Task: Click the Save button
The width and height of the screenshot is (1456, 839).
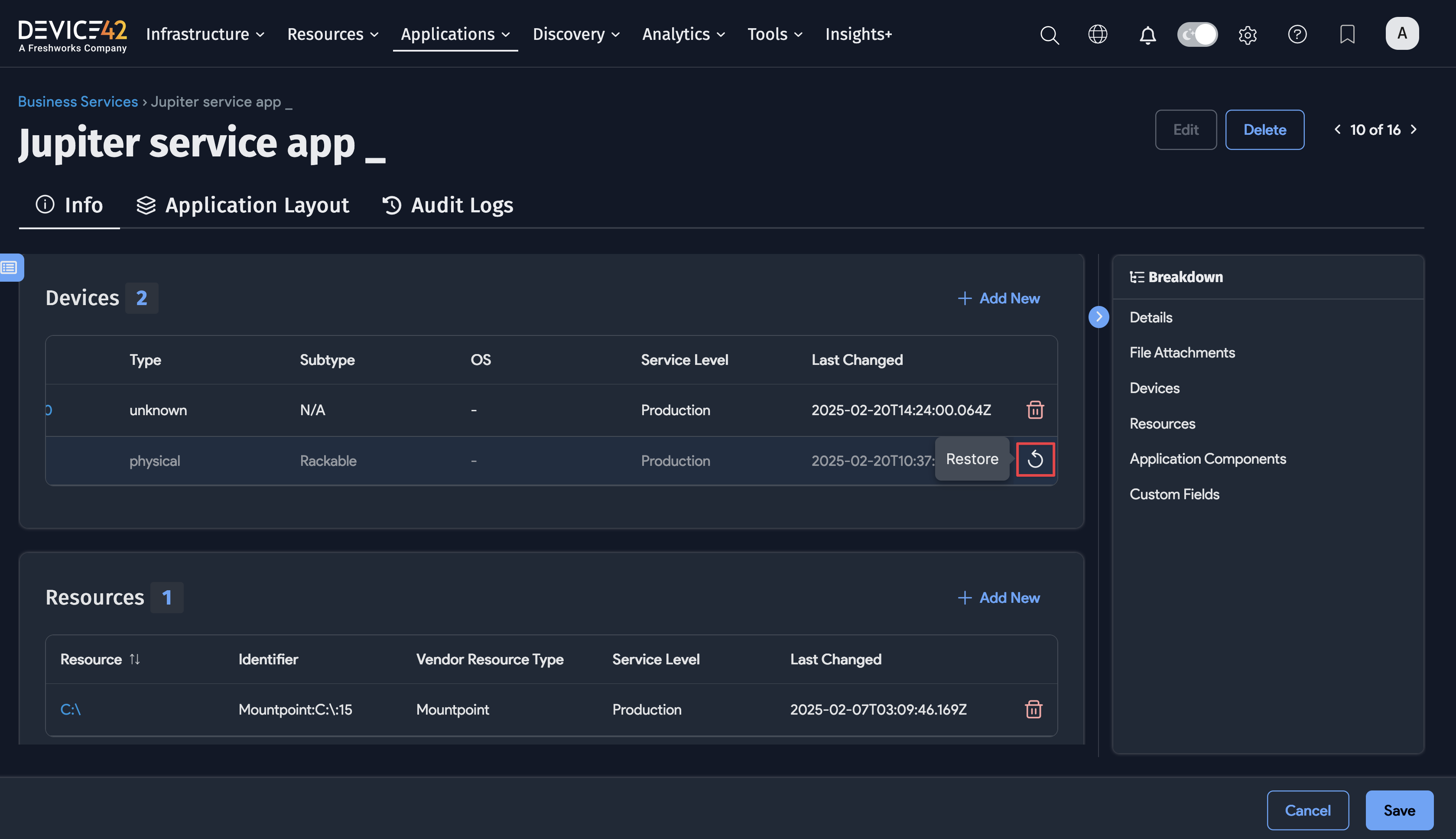Action: (x=1399, y=810)
